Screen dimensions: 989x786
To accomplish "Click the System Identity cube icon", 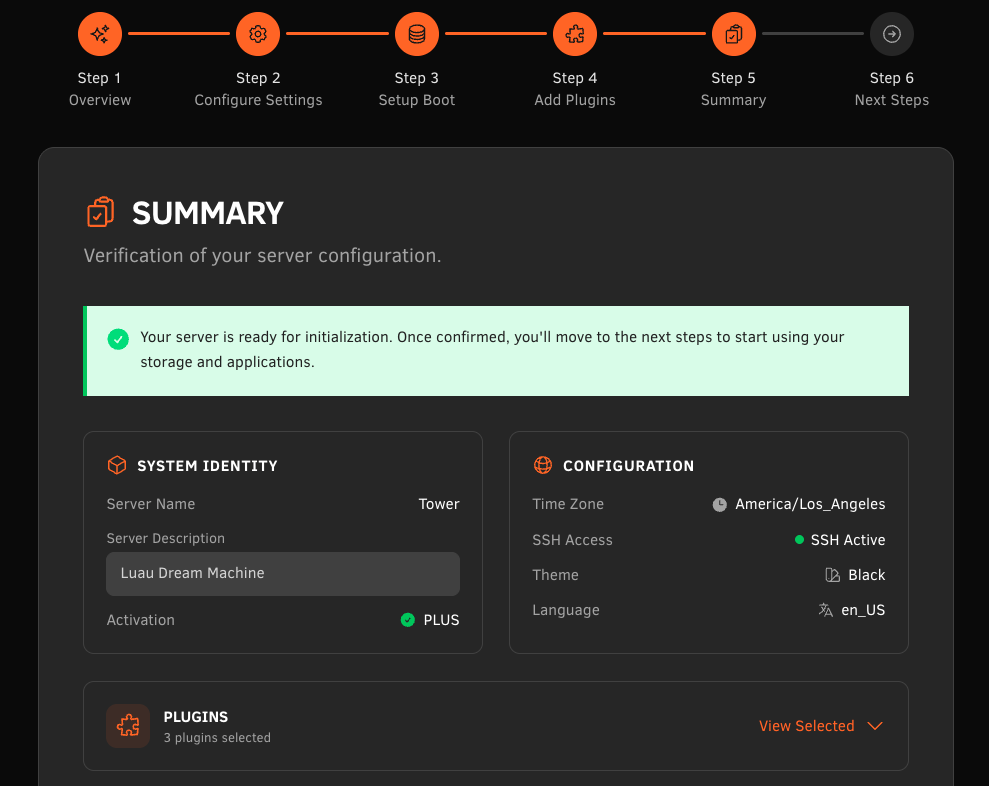I will pos(117,465).
